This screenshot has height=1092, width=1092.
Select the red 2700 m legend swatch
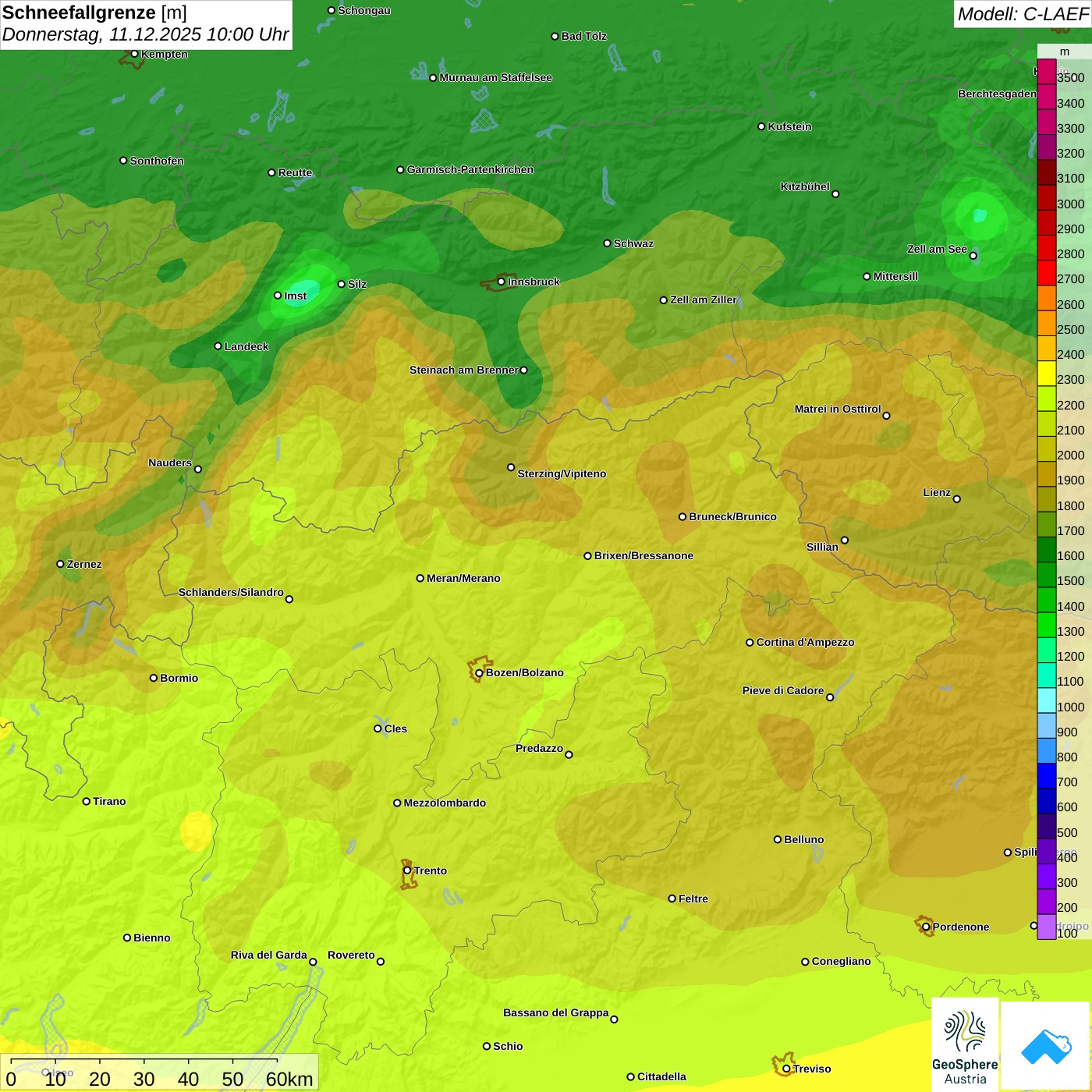(1047, 273)
